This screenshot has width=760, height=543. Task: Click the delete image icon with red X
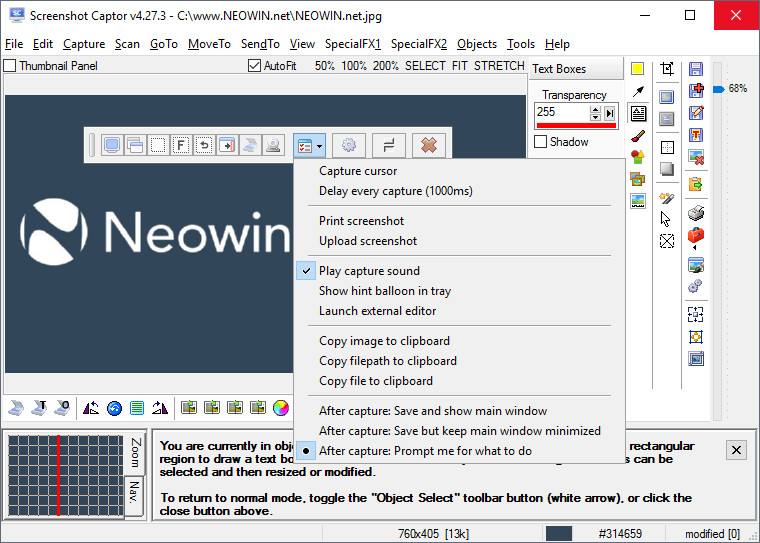click(696, 157)
